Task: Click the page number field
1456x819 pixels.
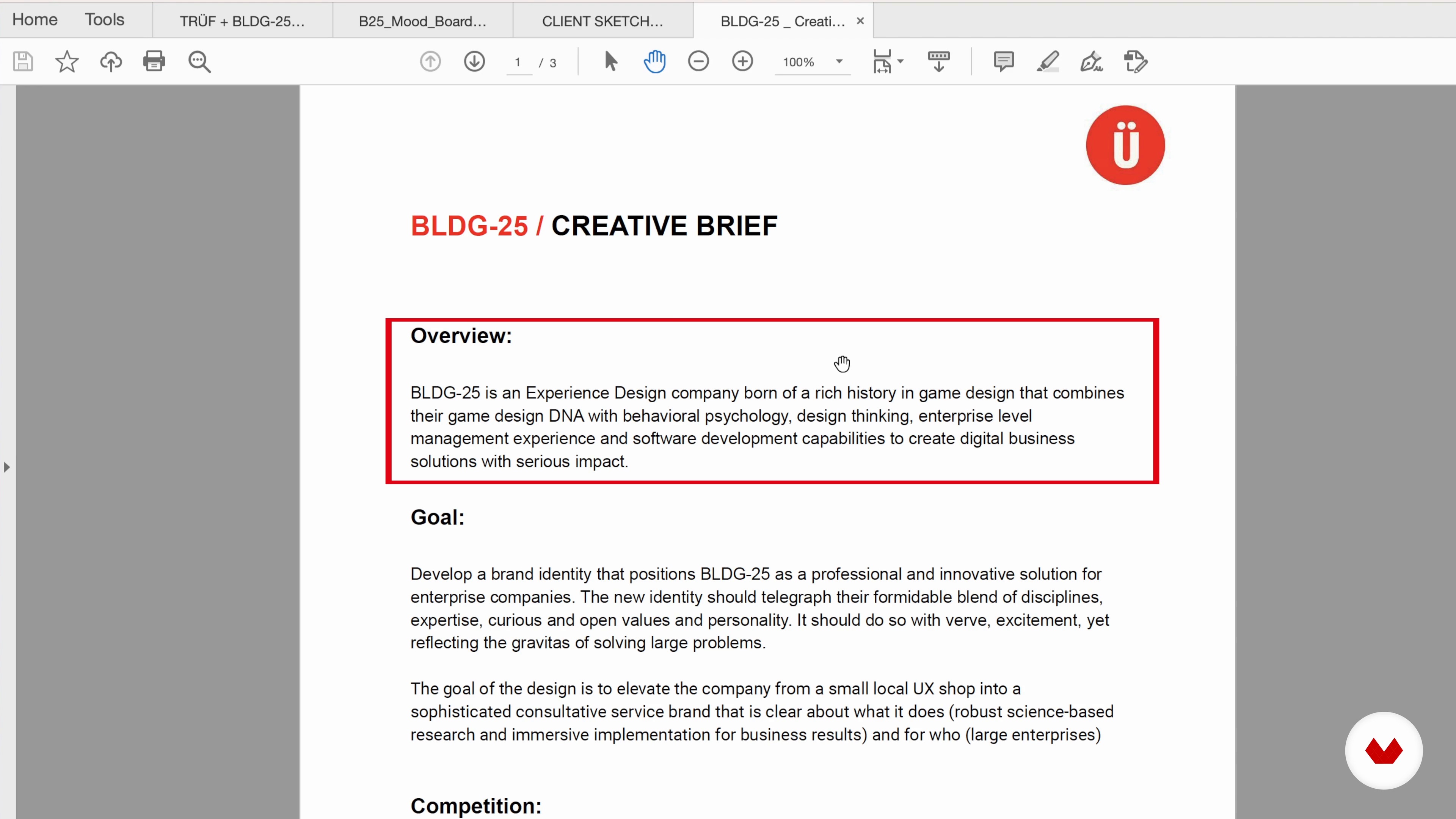Action: pos(518,62)
